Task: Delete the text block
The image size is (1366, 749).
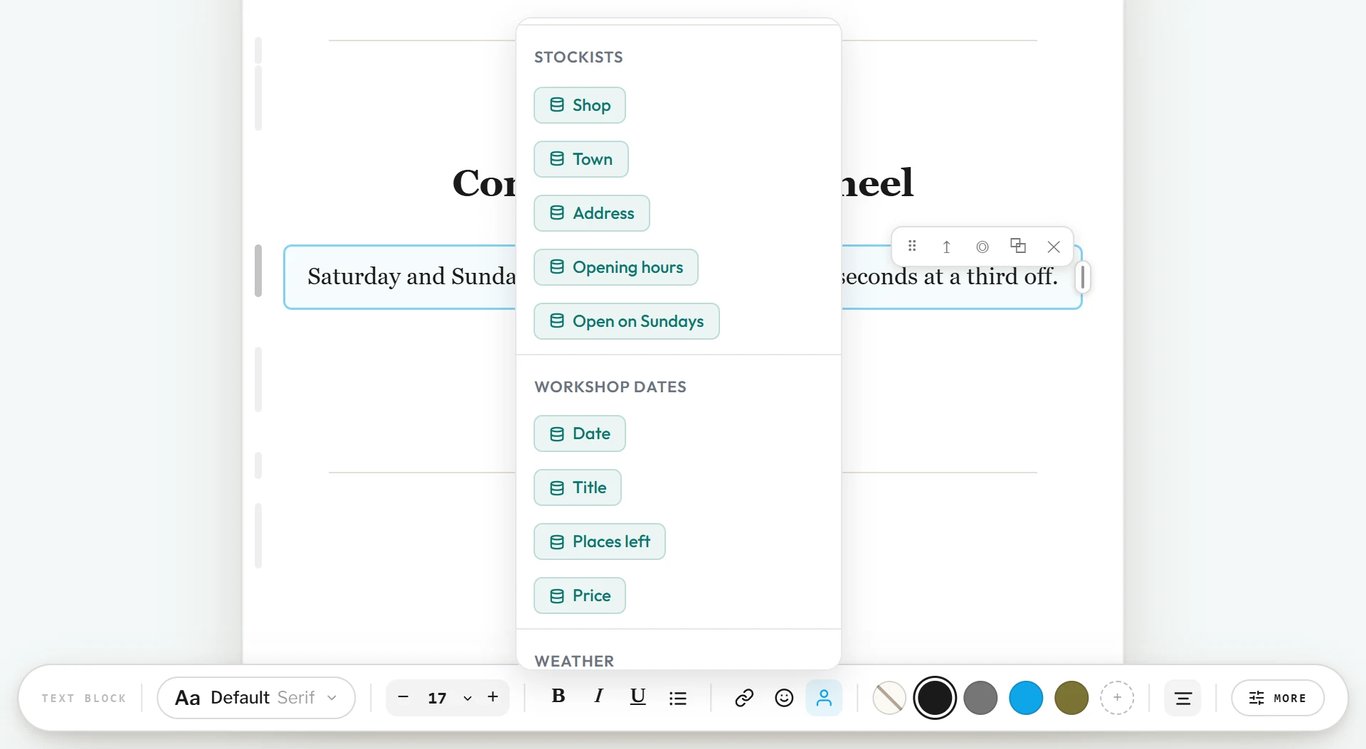Action: click(1054, 246)
